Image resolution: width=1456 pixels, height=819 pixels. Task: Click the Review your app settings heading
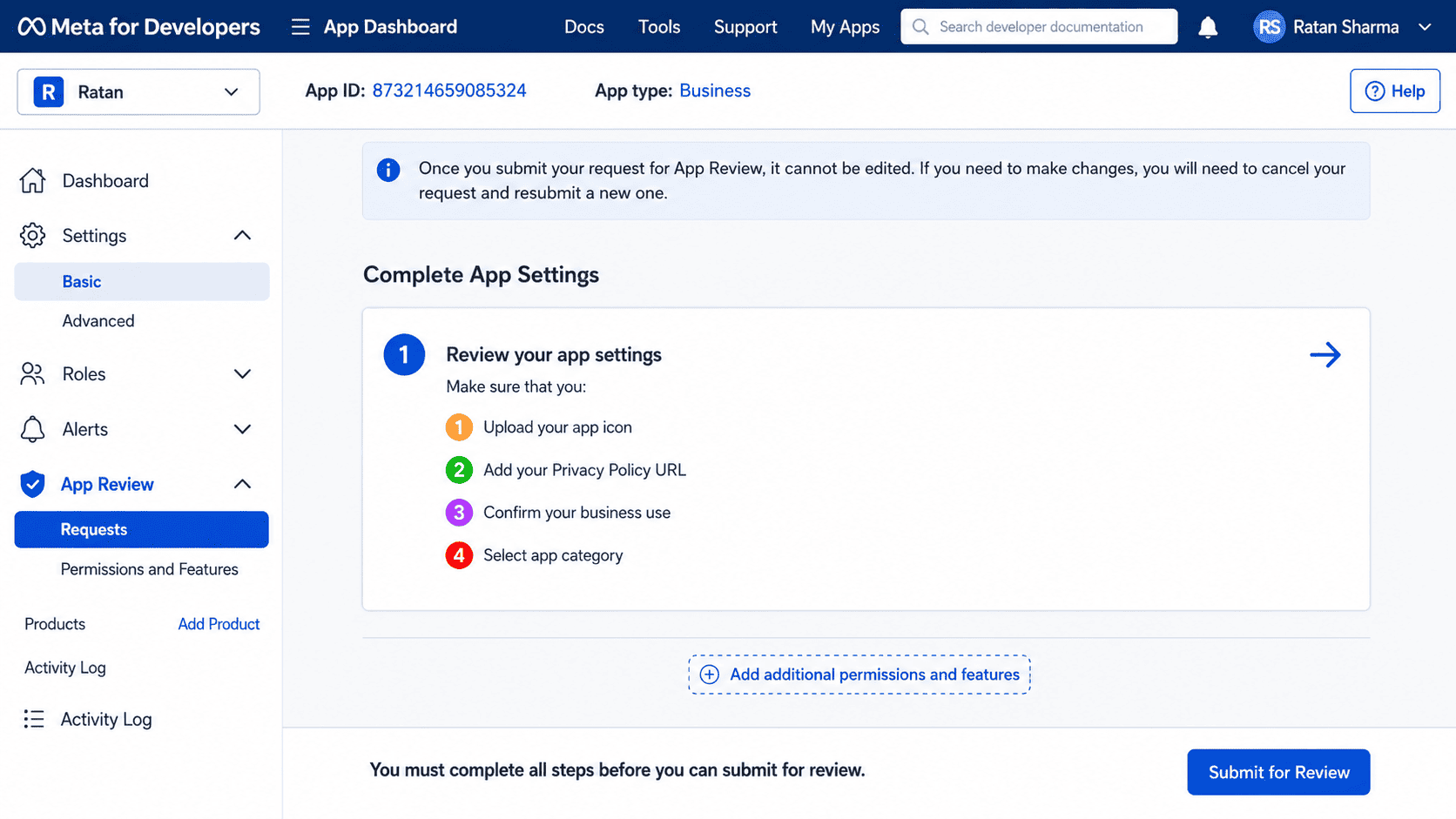pos(554,355)
